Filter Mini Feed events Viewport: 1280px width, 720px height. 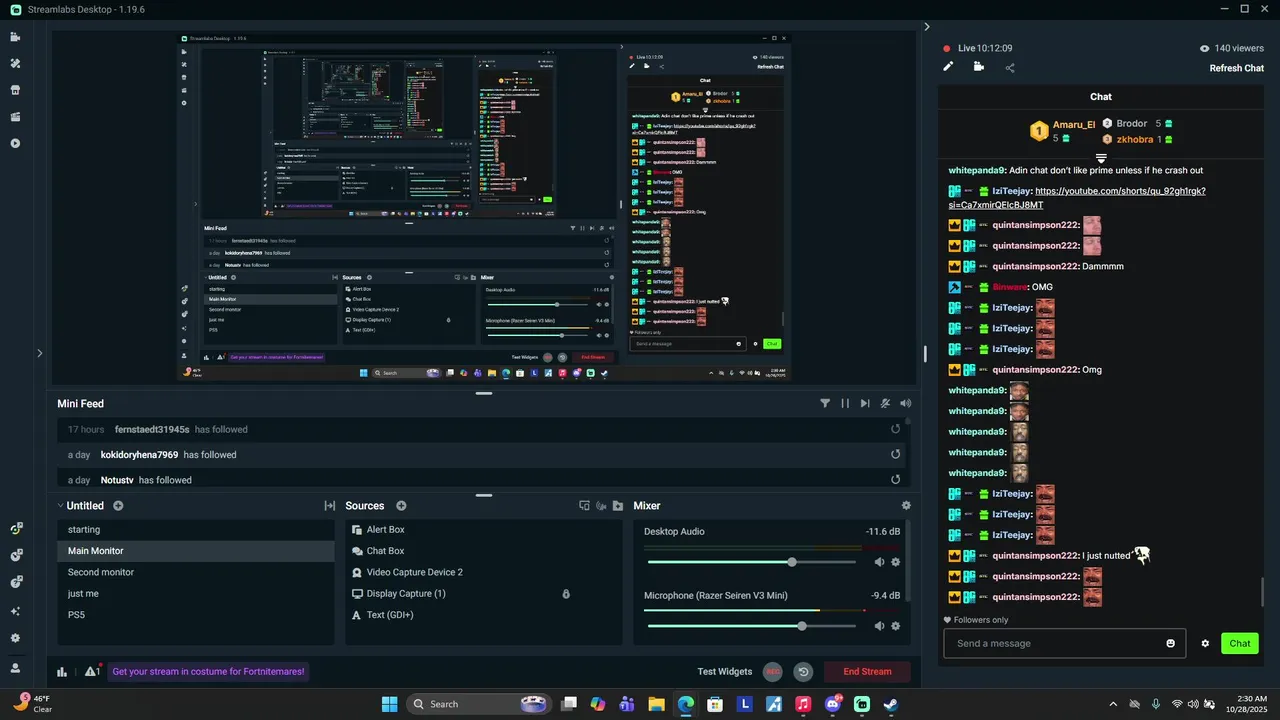coord(825,403)
